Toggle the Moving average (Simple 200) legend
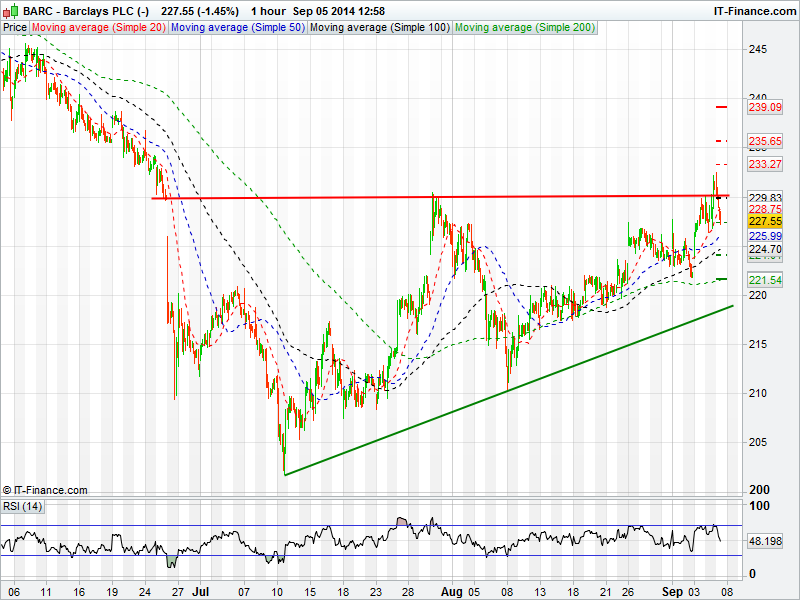 point(524,28)
